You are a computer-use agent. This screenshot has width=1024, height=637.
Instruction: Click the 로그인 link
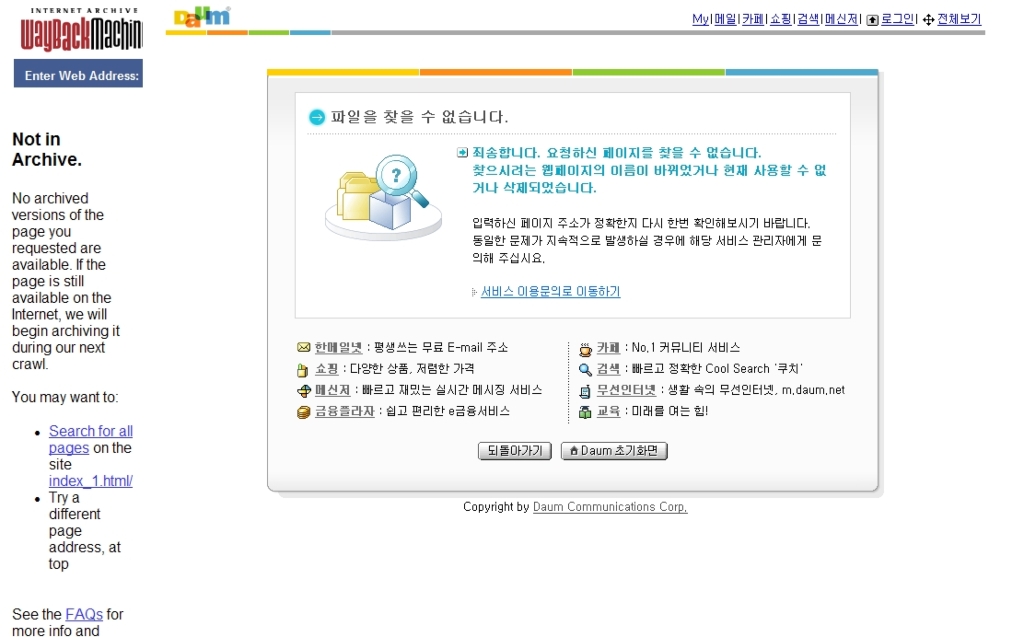tap(897, 20)
